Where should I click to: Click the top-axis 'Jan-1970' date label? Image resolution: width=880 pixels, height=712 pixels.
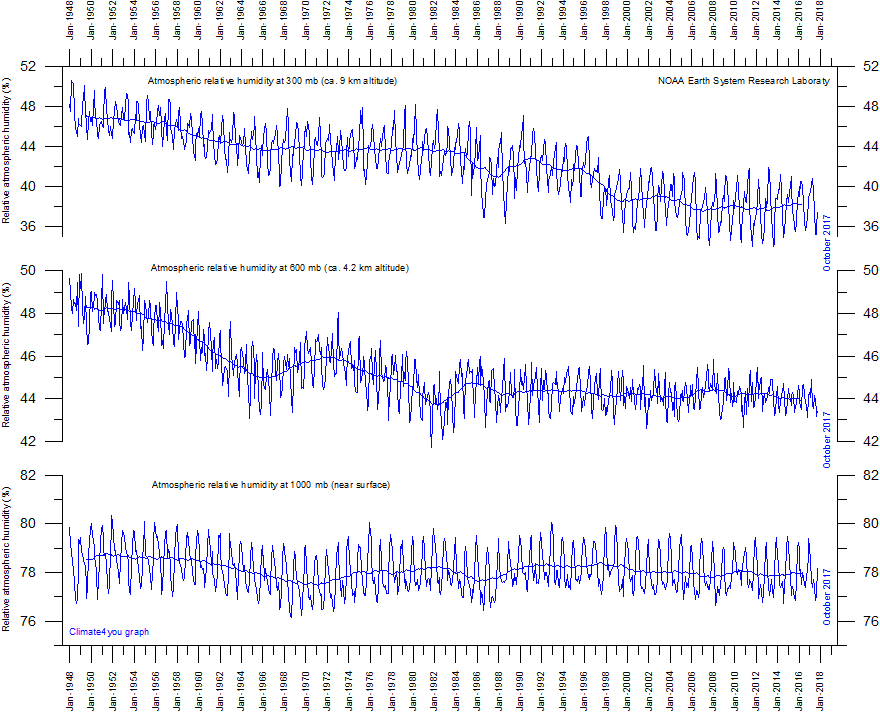(x=306, y=21)
